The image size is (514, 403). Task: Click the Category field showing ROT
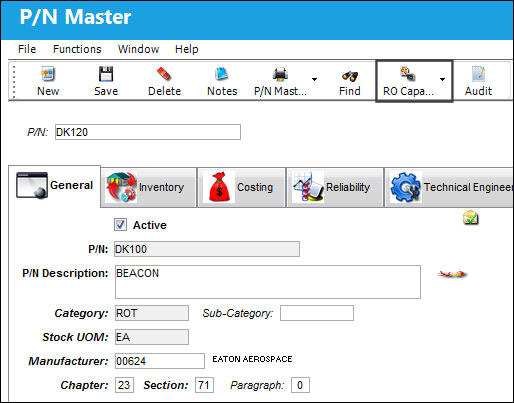click(x=152, y=313)
